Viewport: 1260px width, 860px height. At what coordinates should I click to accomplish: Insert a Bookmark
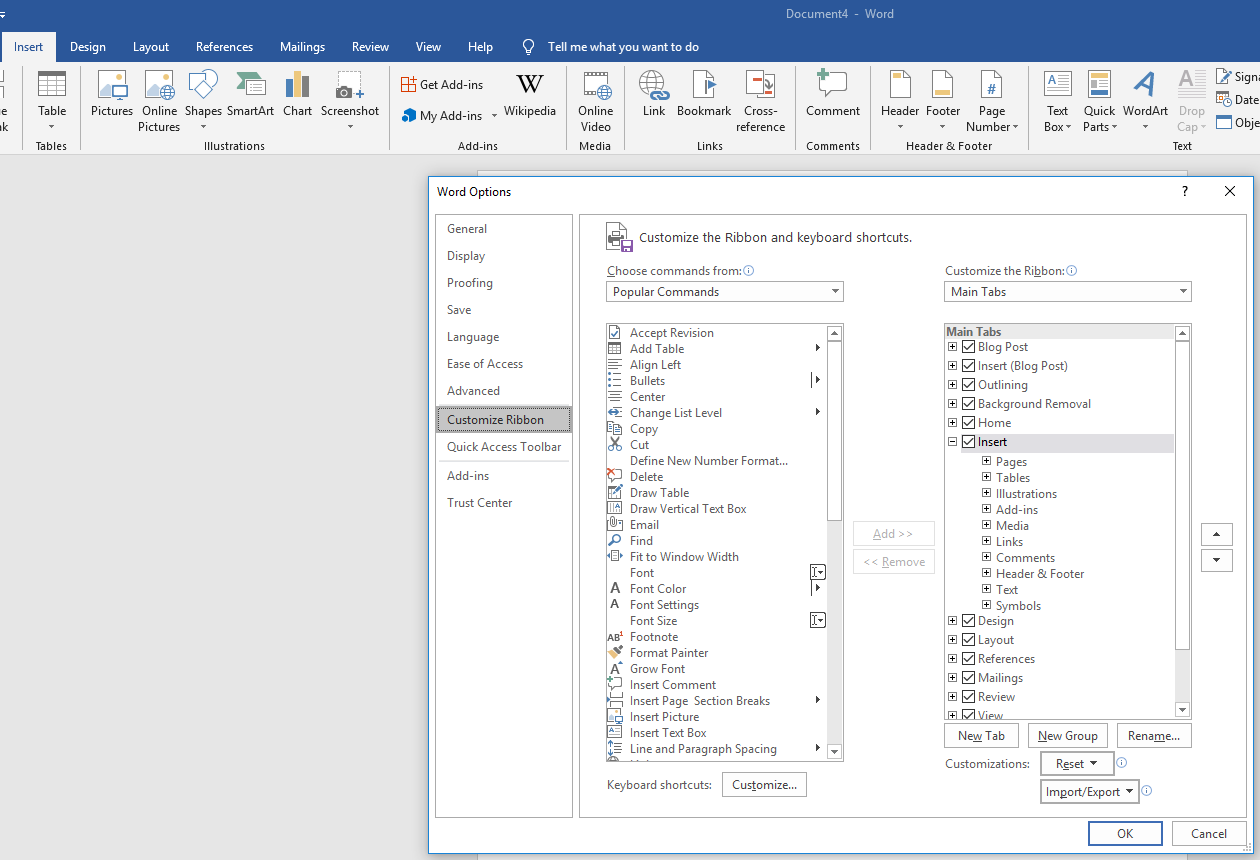tap(704, 95)
